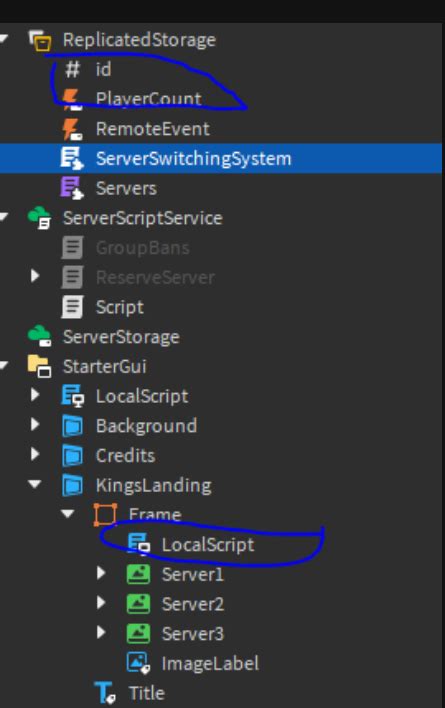The height and width of the screenshot is (708, 445).
Task: Click the icon of Frame's LocalScript
Action: coord(139,544)
